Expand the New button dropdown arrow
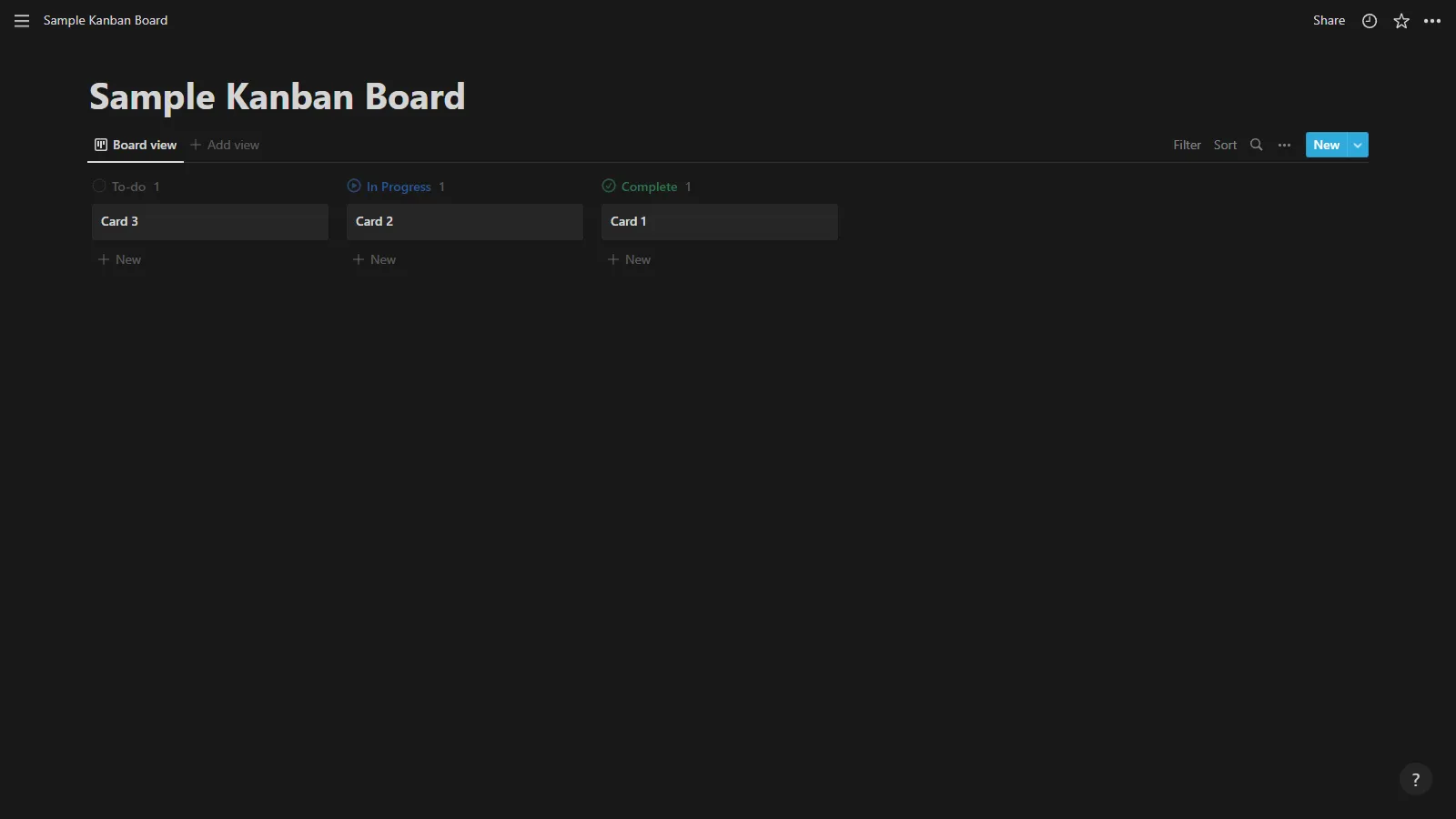The image size is (1456, 819). click(x=1358, y=145)
